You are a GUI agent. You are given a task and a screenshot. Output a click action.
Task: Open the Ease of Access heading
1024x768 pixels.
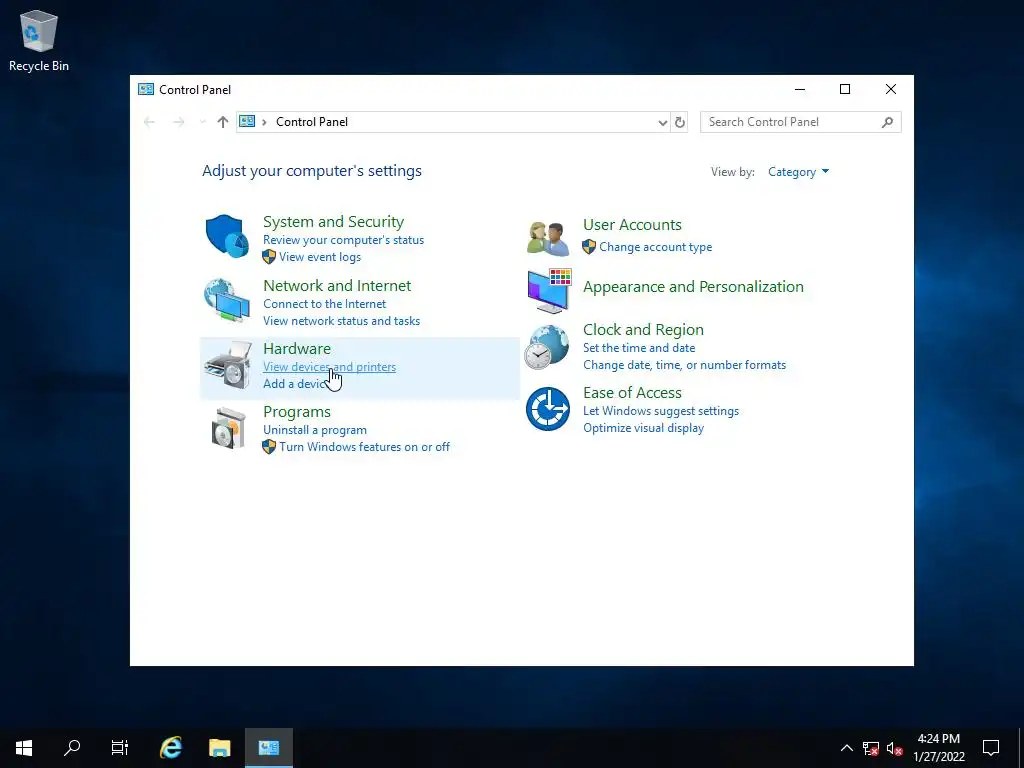point(632,392)
